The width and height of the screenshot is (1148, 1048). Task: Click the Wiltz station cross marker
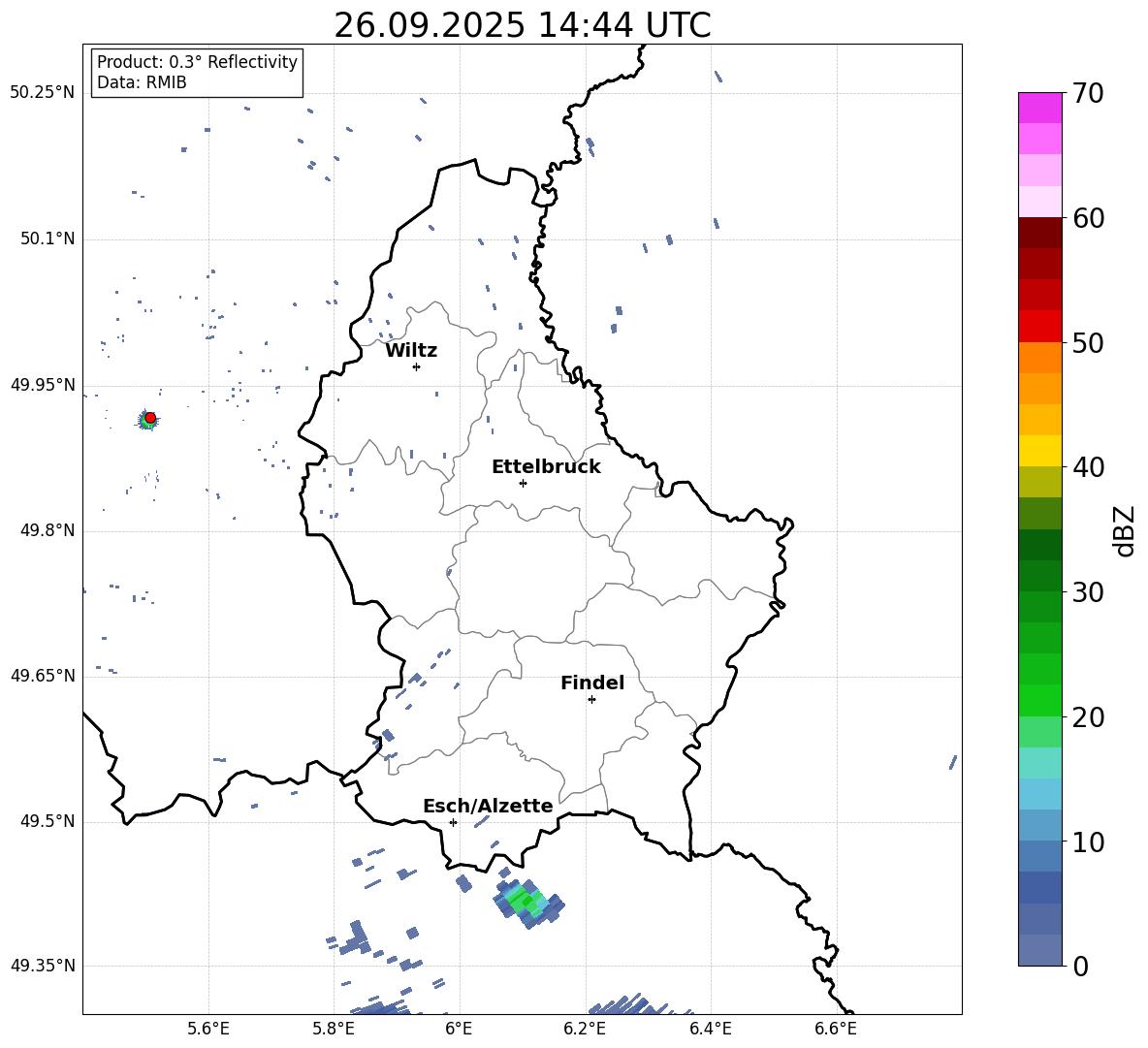(417, 366)
